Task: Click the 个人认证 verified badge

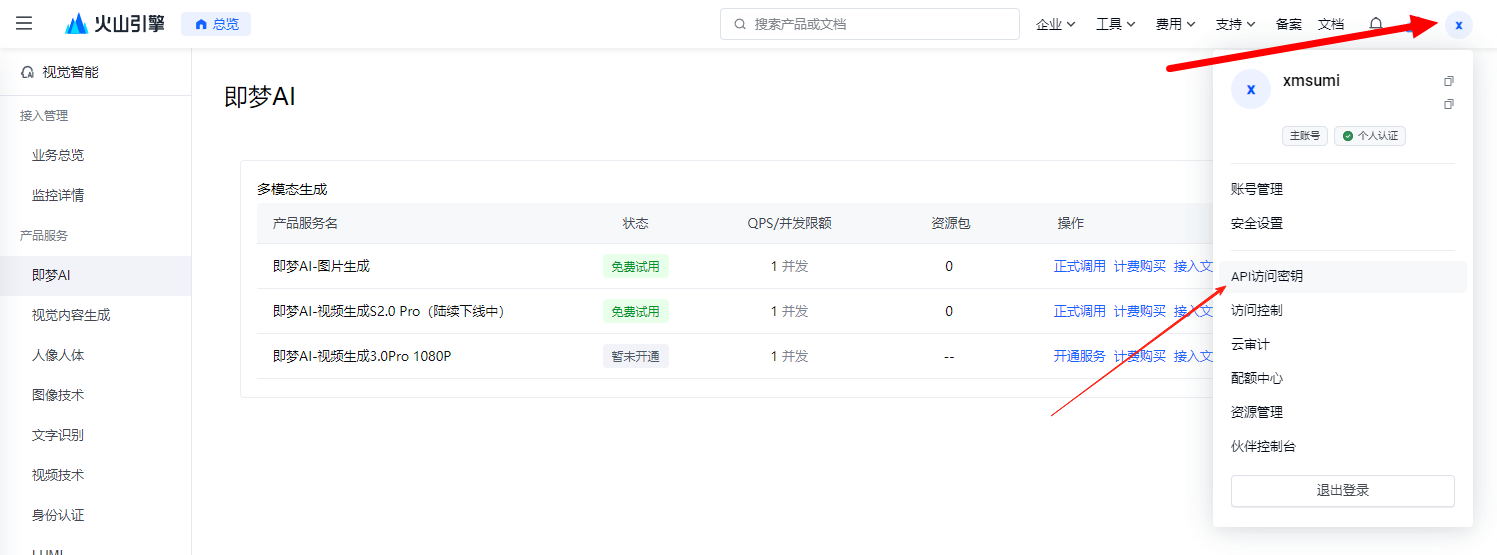Action: pos(1370,136)
